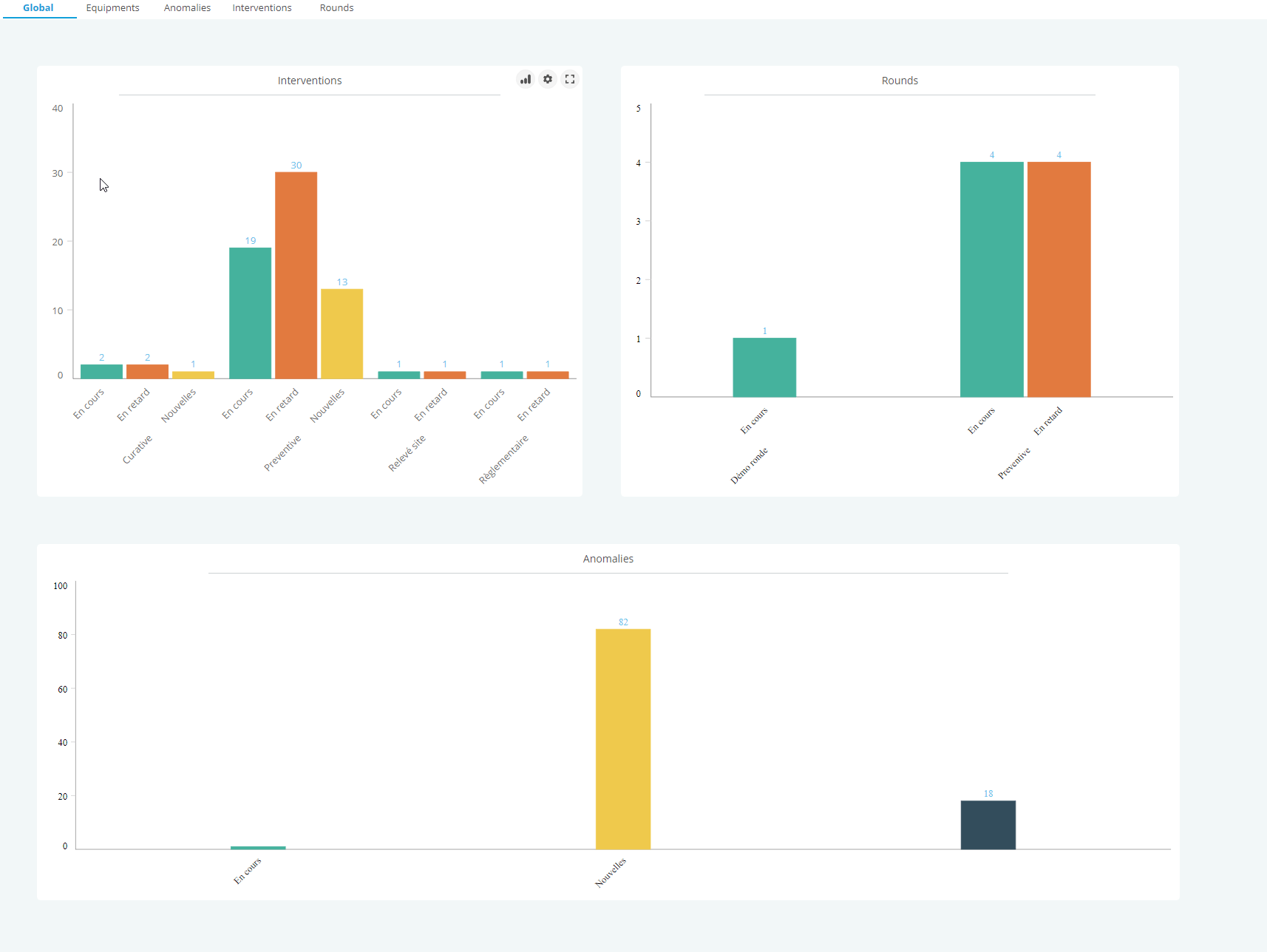The image size is (1267, 952).
Task: Open the Interventions chart settings gear
Action: (x=548, y=79)
